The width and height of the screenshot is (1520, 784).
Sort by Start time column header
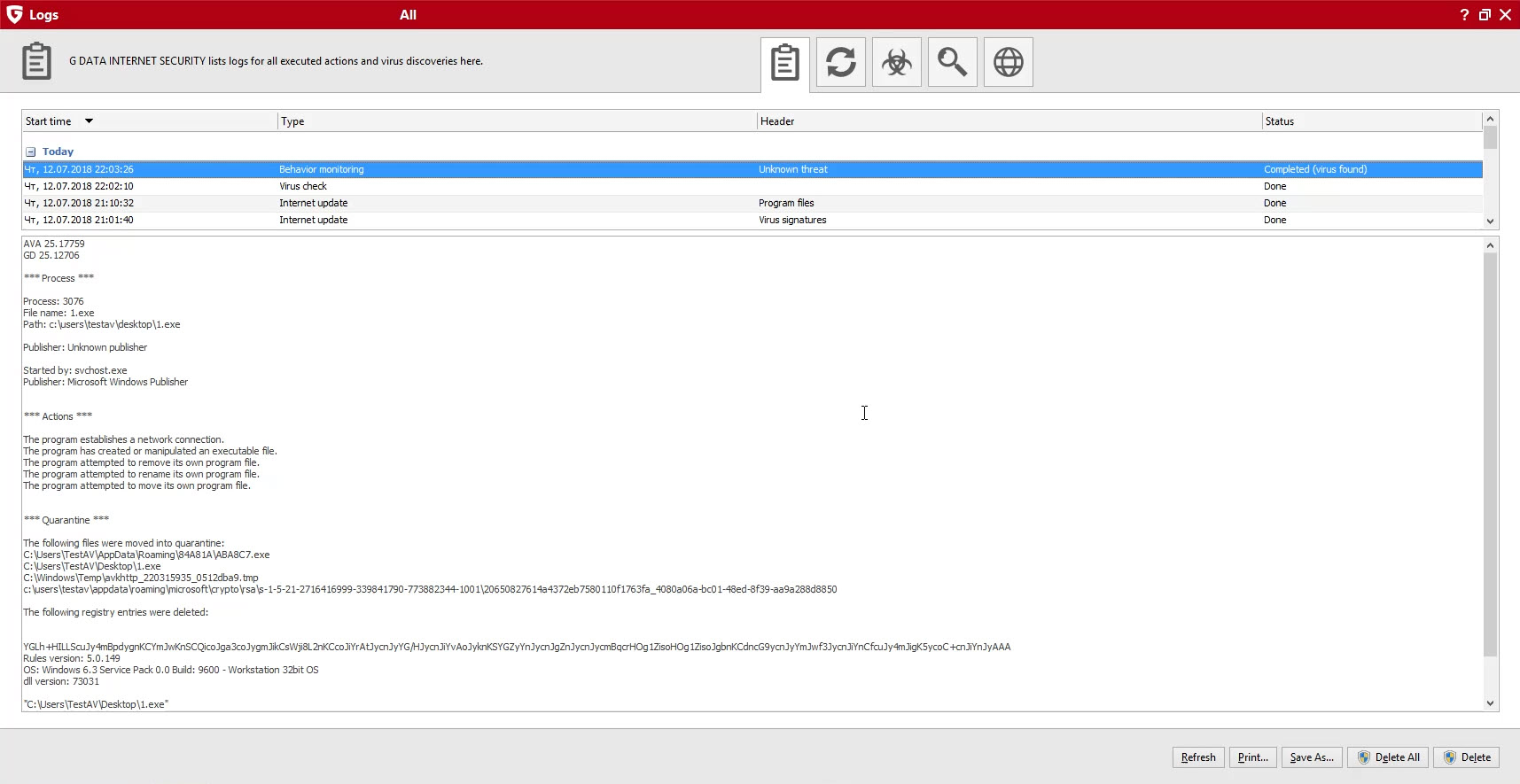click(x=149, y=121)
